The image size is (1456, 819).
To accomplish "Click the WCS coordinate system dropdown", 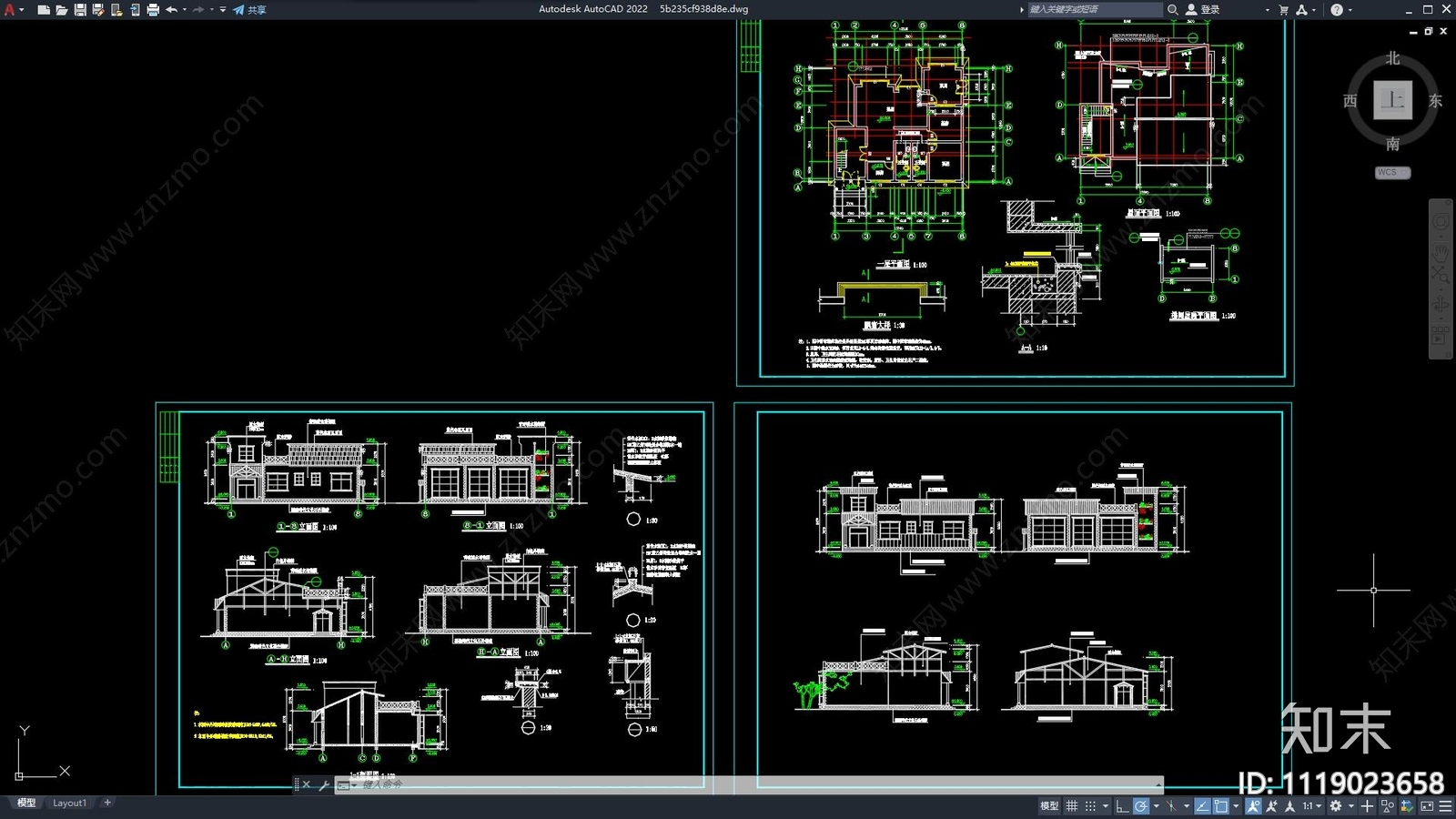I will coord(1392,172).
